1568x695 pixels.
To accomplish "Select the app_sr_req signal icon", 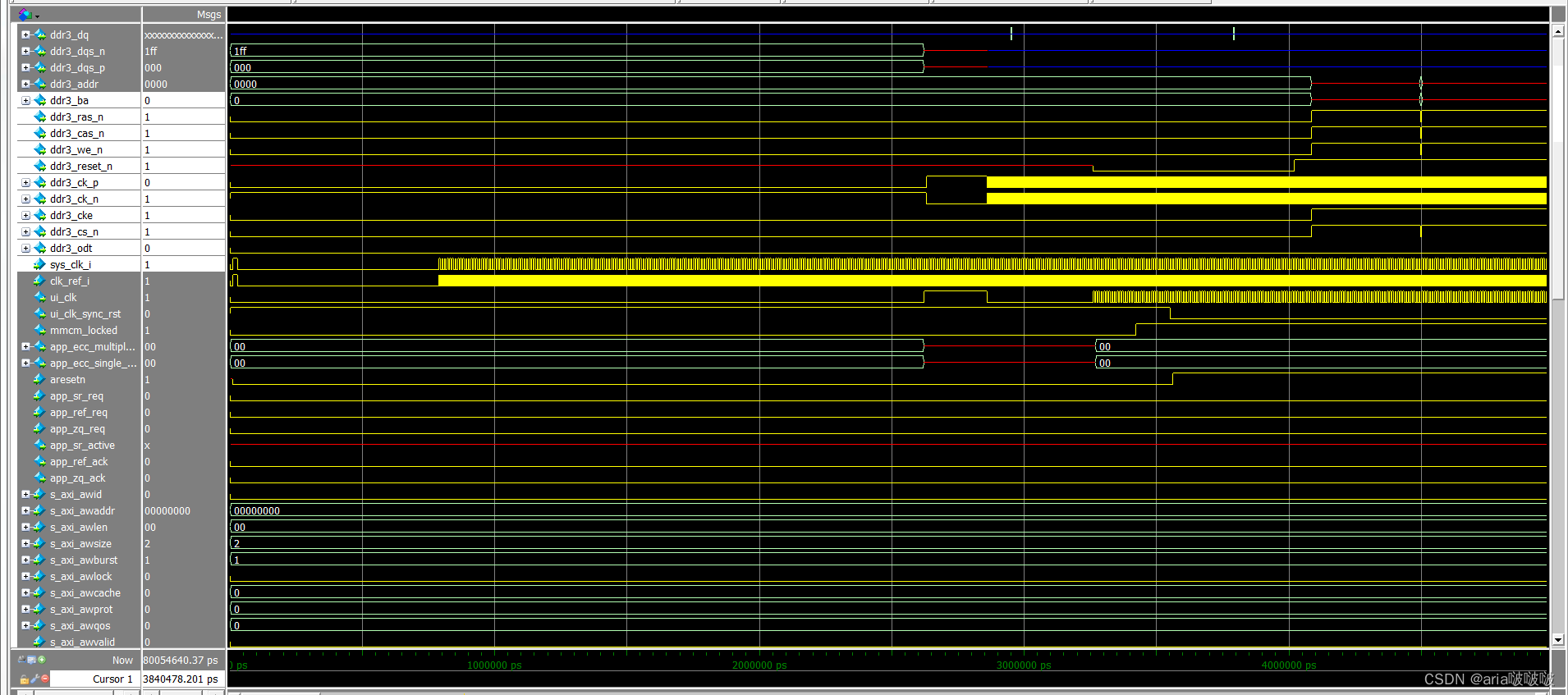I will pos(40,396).
